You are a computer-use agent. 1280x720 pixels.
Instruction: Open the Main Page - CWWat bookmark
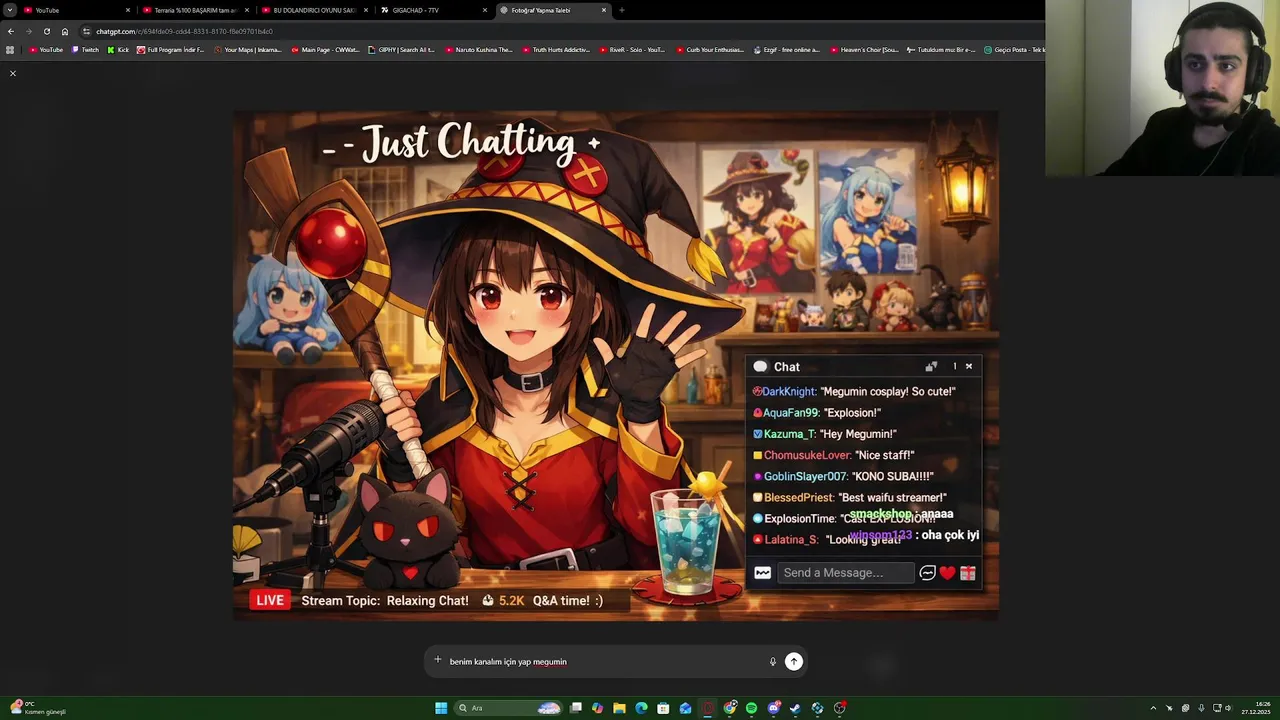pos(325,49)
